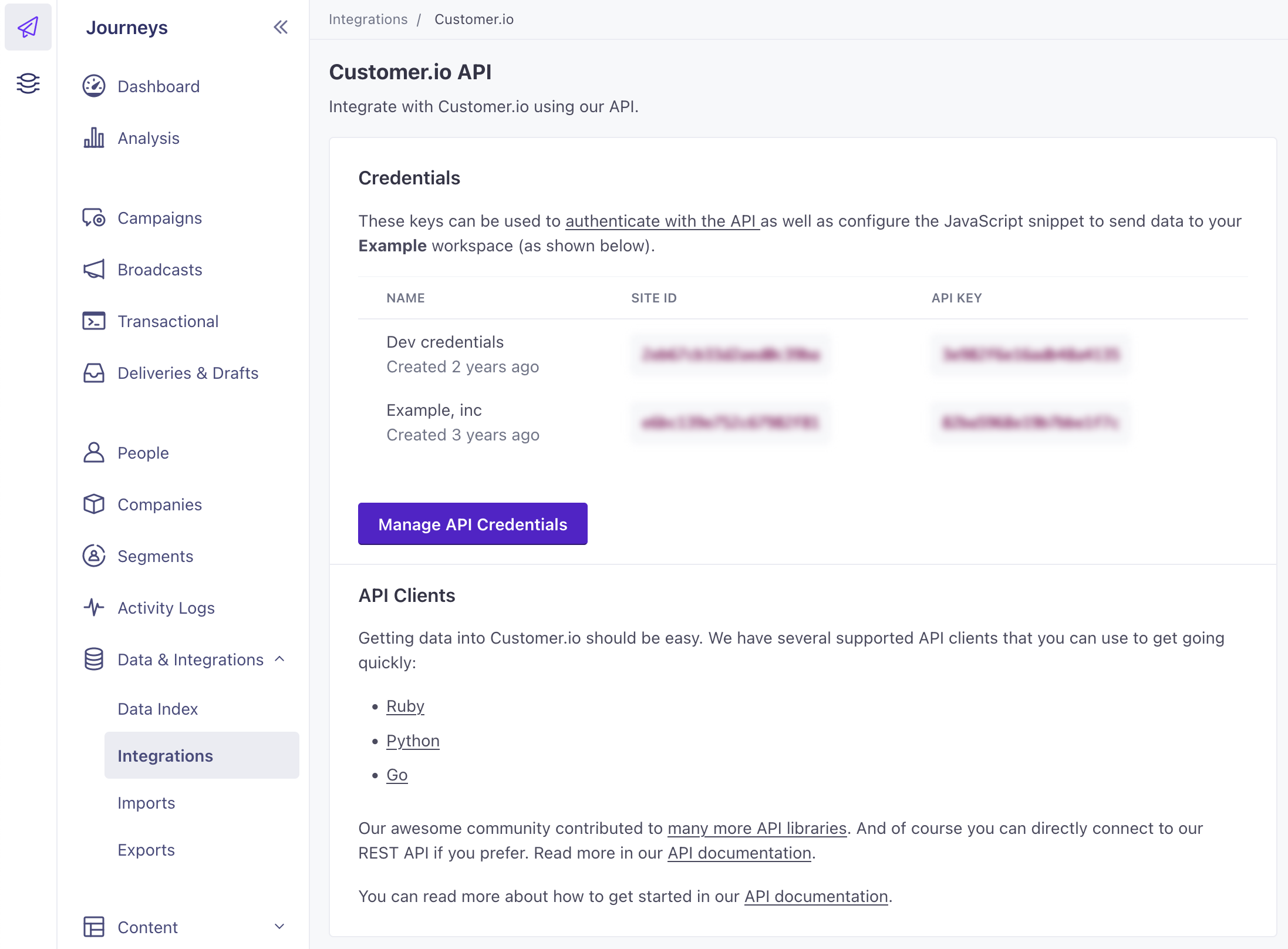This screenshot has width=1288, height=949.
Task: Click the Example, inc credential name
Action: point(434,410)
